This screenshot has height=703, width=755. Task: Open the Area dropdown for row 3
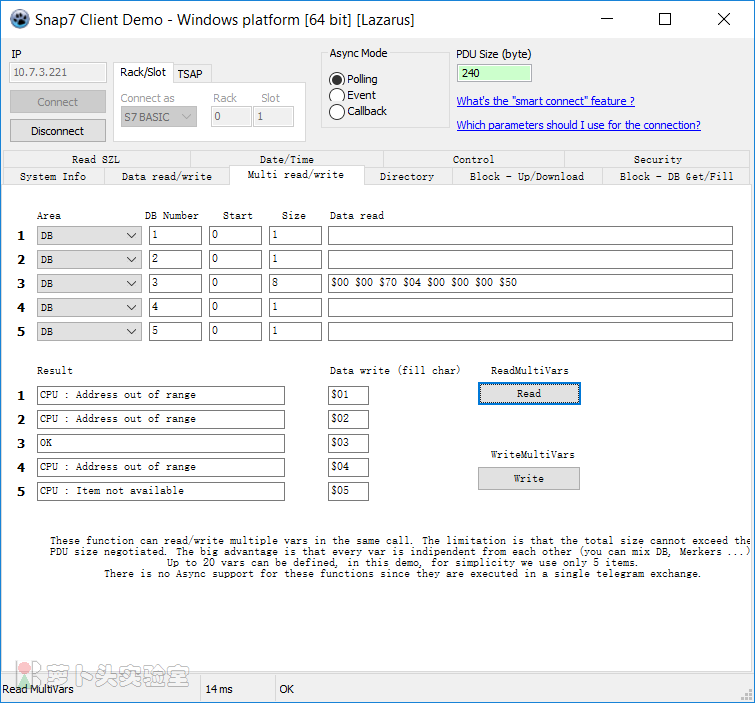90,284
